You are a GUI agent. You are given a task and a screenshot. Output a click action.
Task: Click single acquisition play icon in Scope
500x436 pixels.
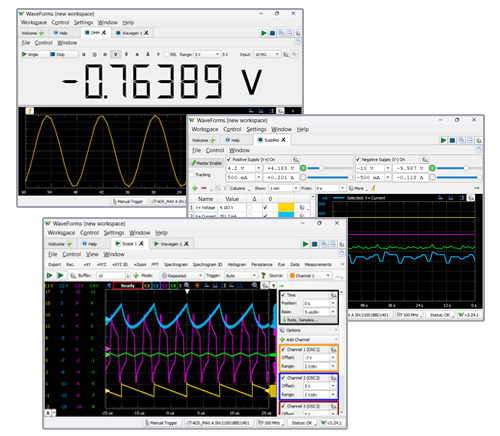point(50,275)
